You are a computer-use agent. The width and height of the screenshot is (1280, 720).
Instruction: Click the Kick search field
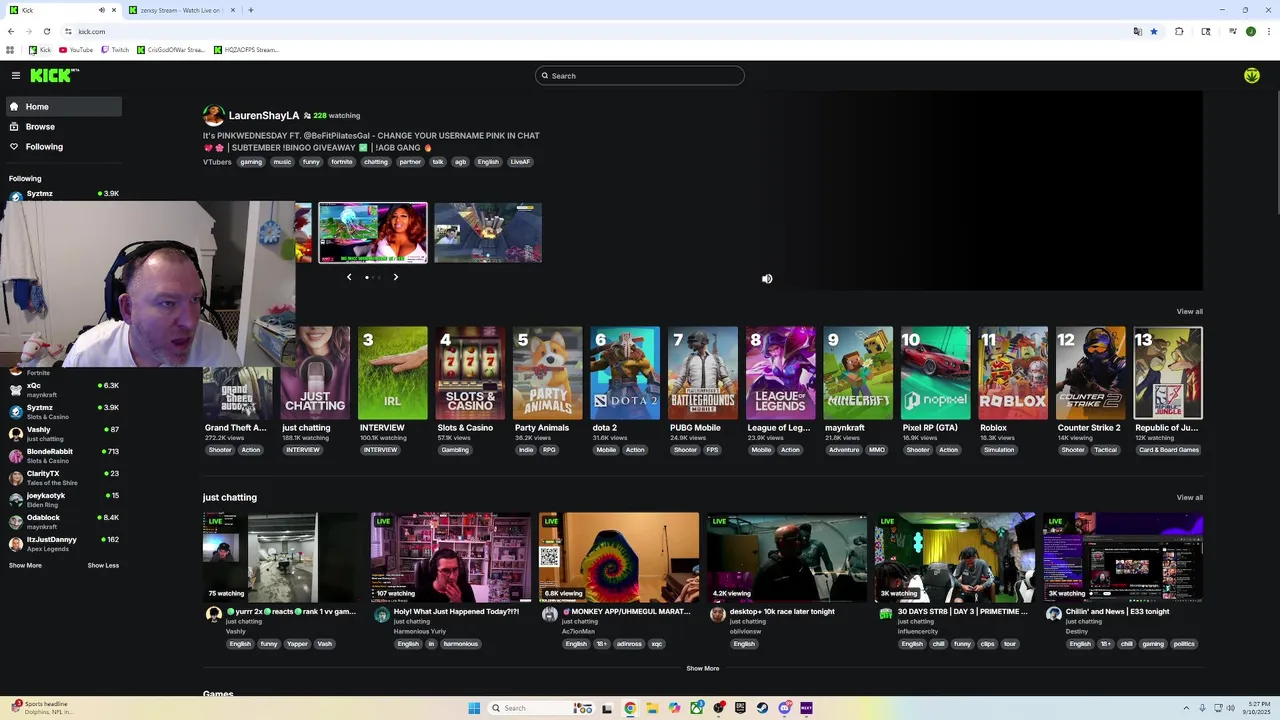point(640,76)
